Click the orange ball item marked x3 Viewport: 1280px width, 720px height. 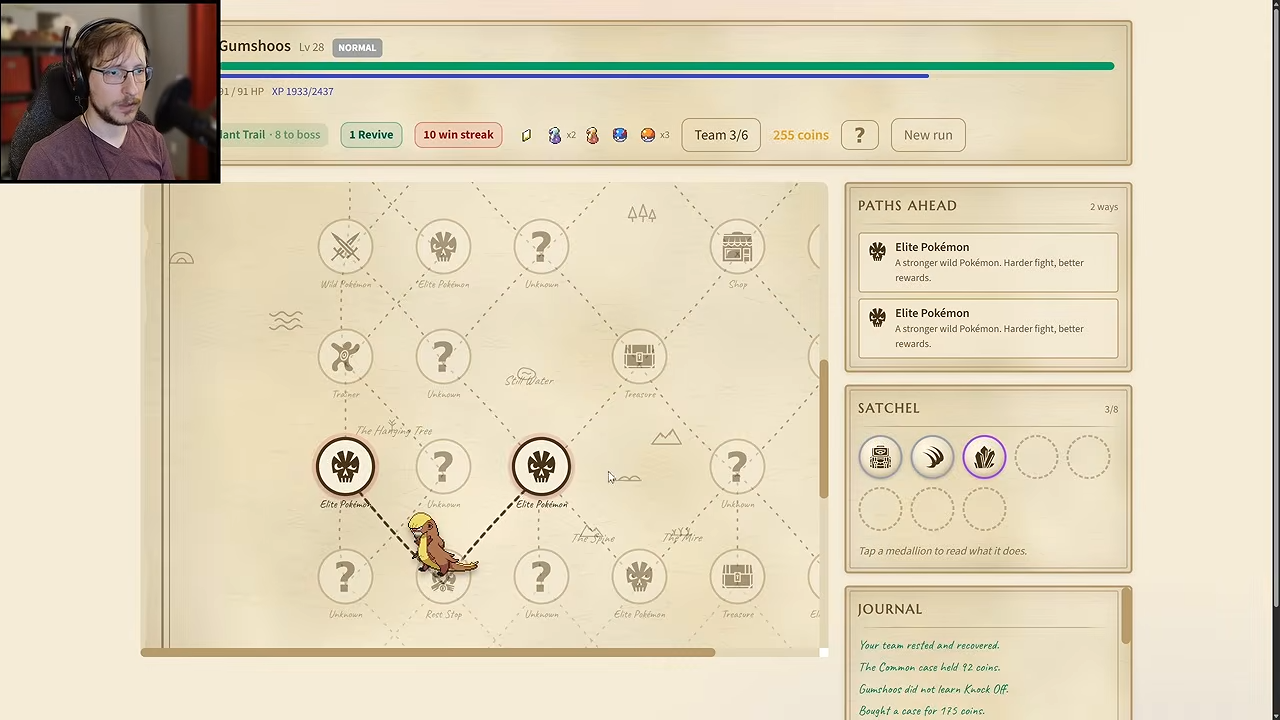(648, 135)
